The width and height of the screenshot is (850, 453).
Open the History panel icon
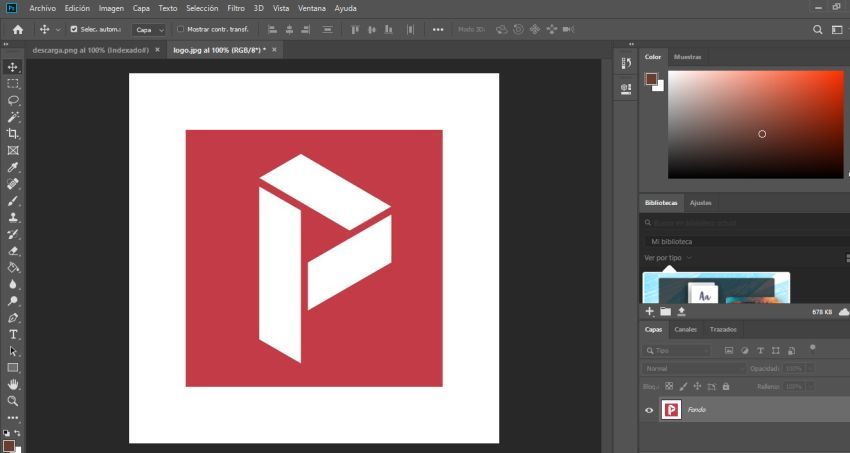(626, 63)
